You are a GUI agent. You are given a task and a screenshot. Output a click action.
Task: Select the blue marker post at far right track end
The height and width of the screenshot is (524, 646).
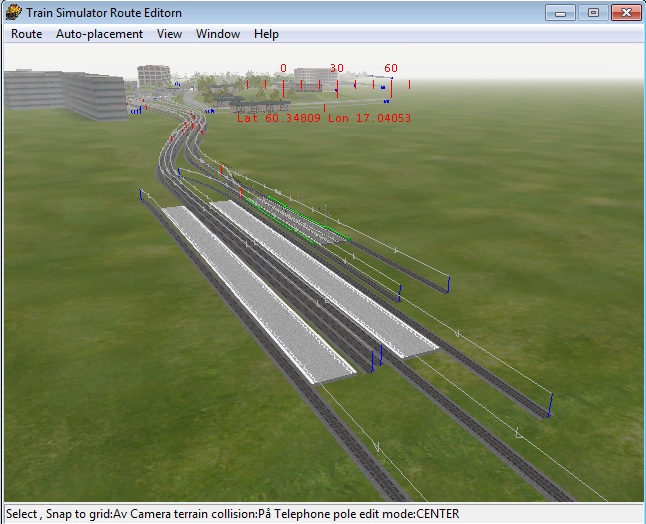point(550,404)
